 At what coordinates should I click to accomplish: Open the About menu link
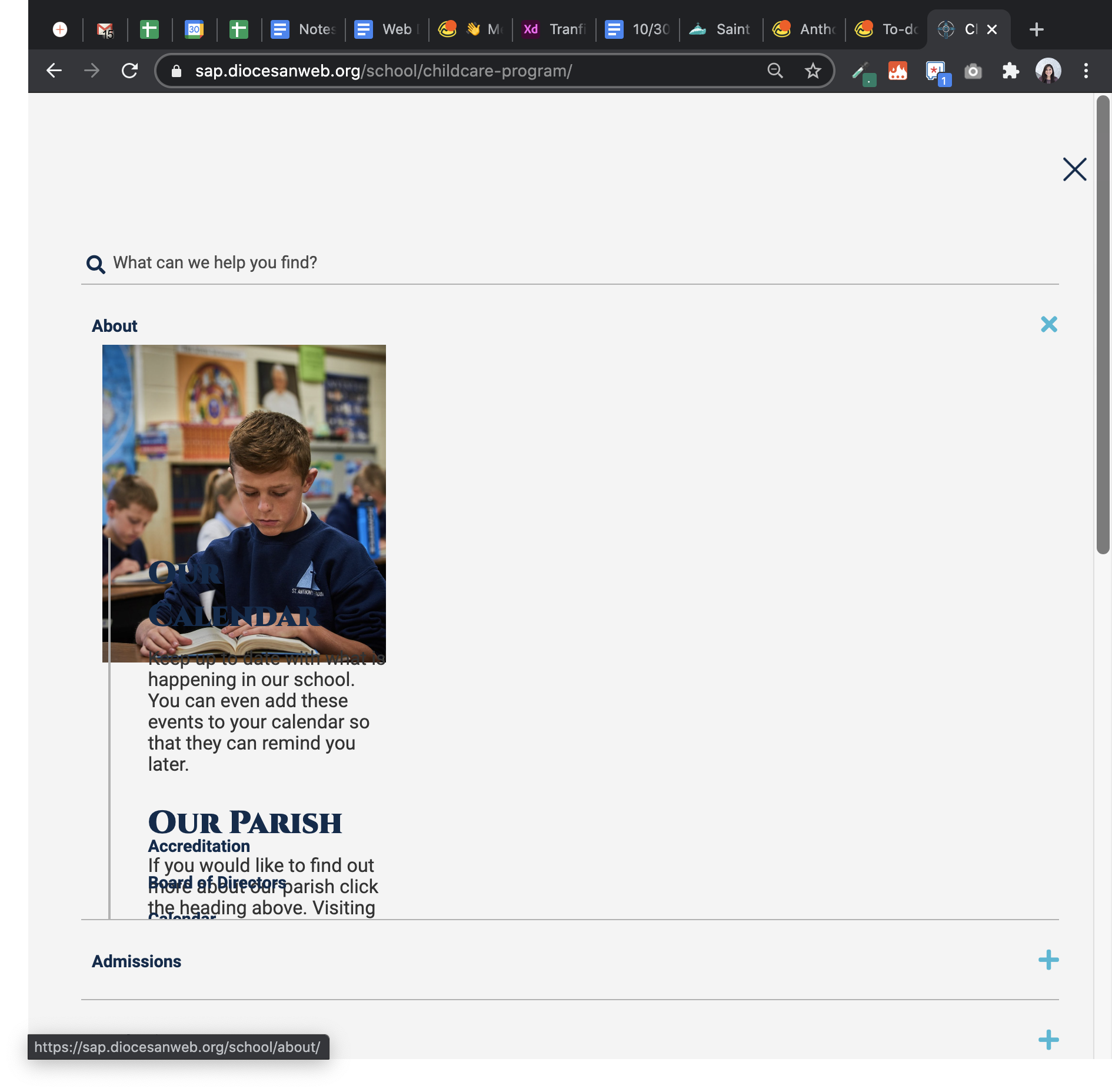point(114,326)
